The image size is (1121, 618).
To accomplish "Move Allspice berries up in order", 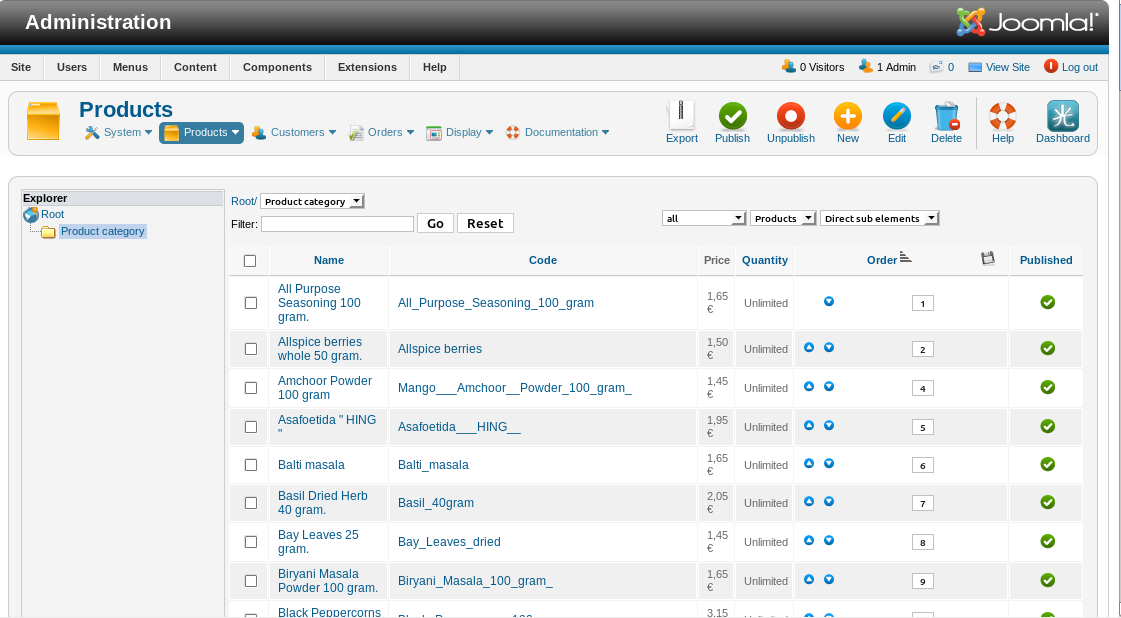I will pos(809,348).
